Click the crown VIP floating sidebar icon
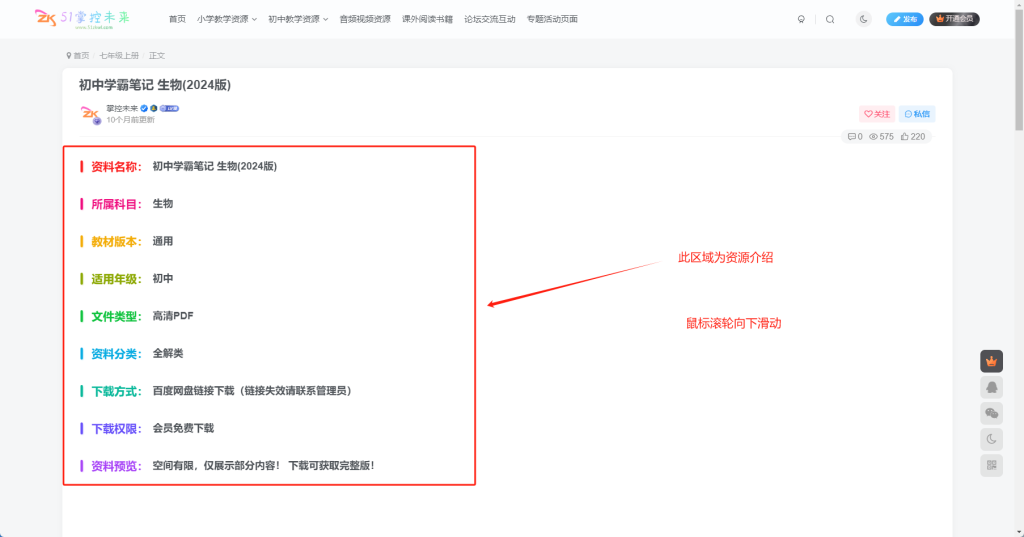Viewport: 1024px width, 537px height. click(x=991, y=361)
